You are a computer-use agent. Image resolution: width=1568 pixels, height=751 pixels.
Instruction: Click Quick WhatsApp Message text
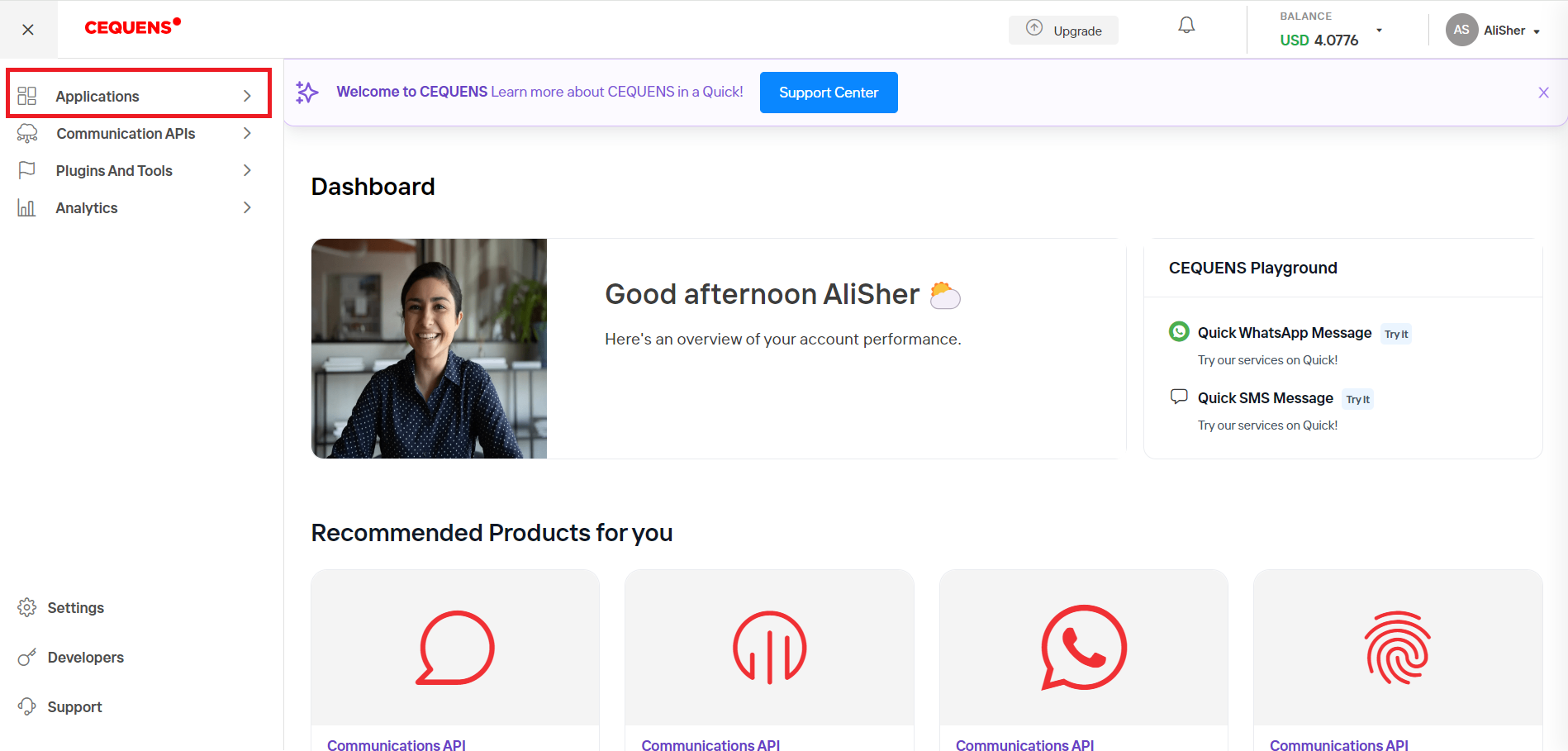1285,332
